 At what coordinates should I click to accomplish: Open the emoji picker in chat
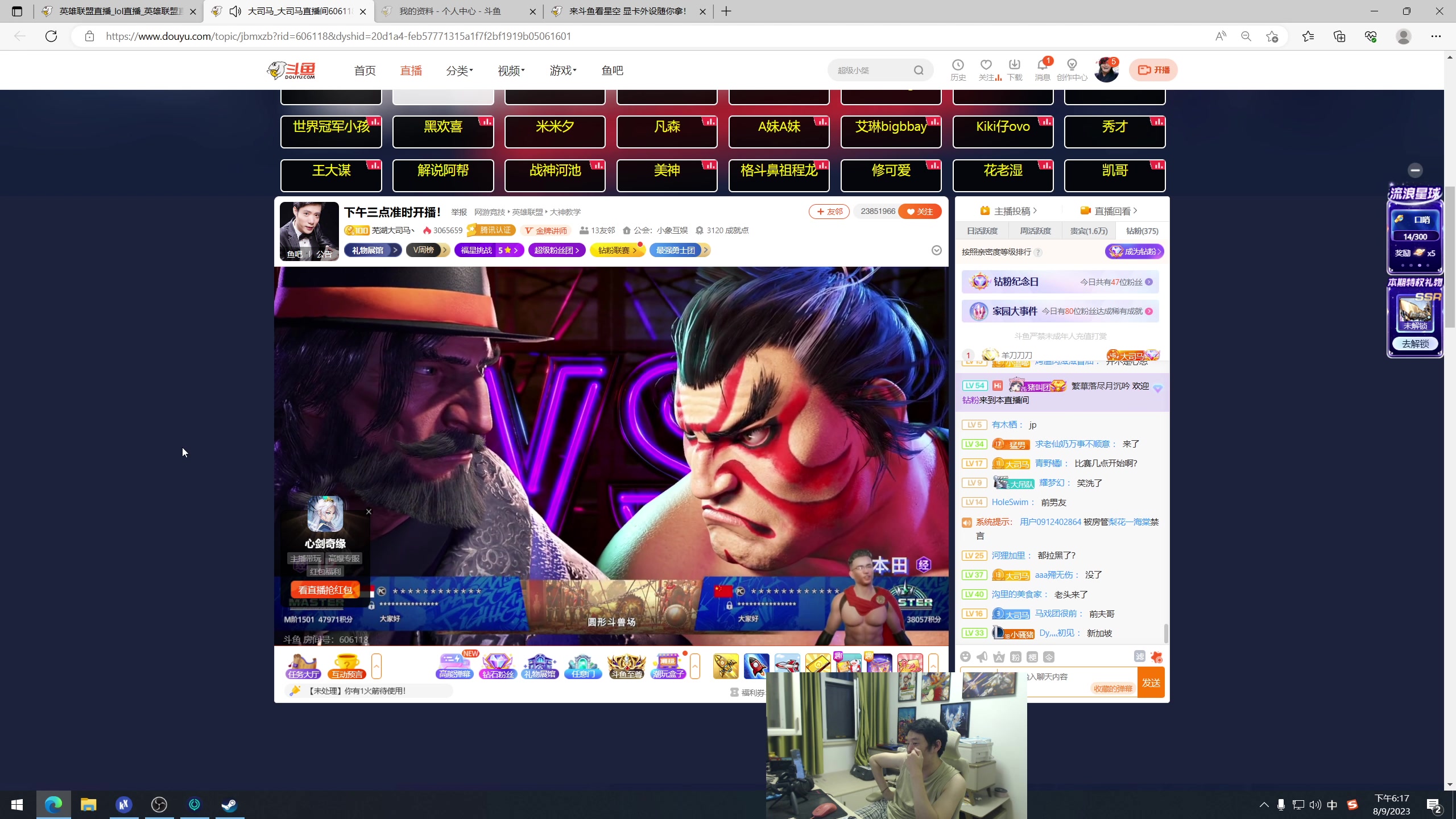965,657
